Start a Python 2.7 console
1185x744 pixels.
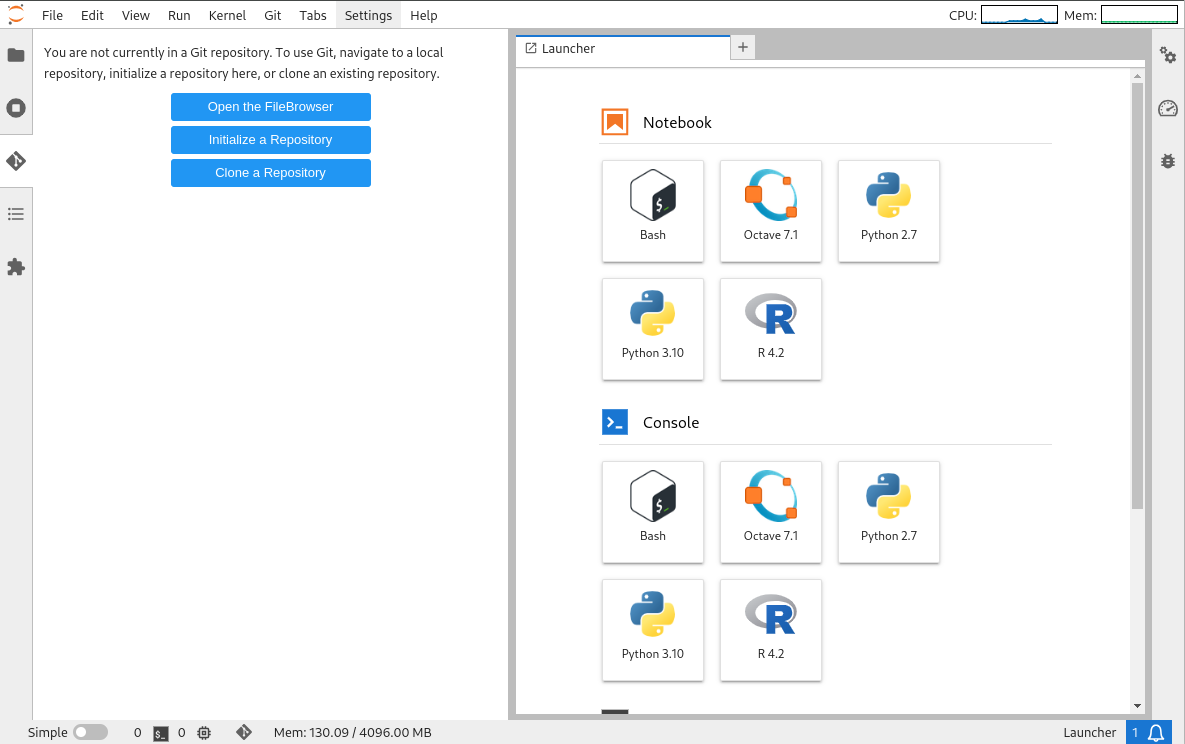[x=889, y=512]
